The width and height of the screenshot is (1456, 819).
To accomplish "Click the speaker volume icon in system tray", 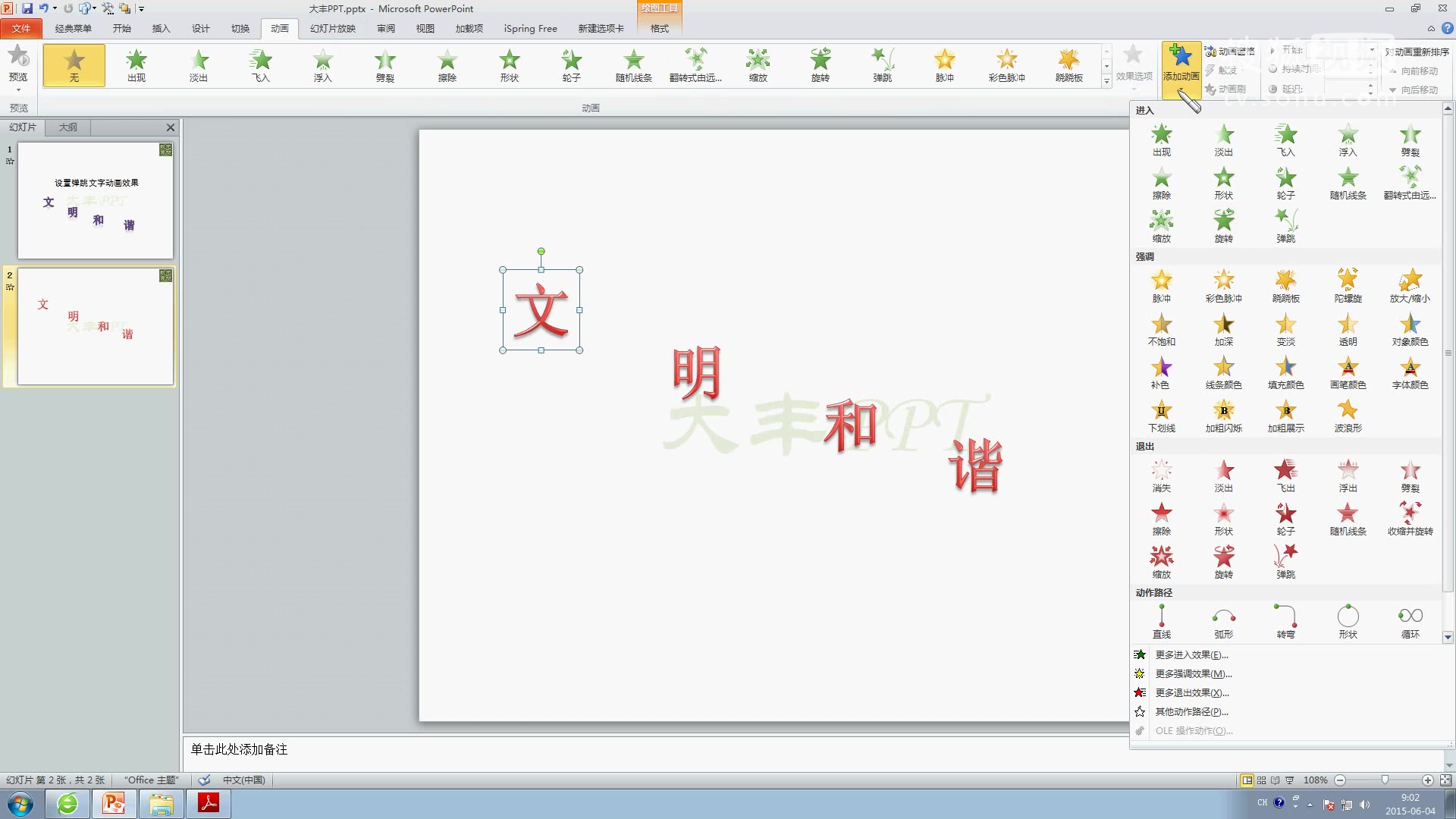I will (x=1365, y=805).
